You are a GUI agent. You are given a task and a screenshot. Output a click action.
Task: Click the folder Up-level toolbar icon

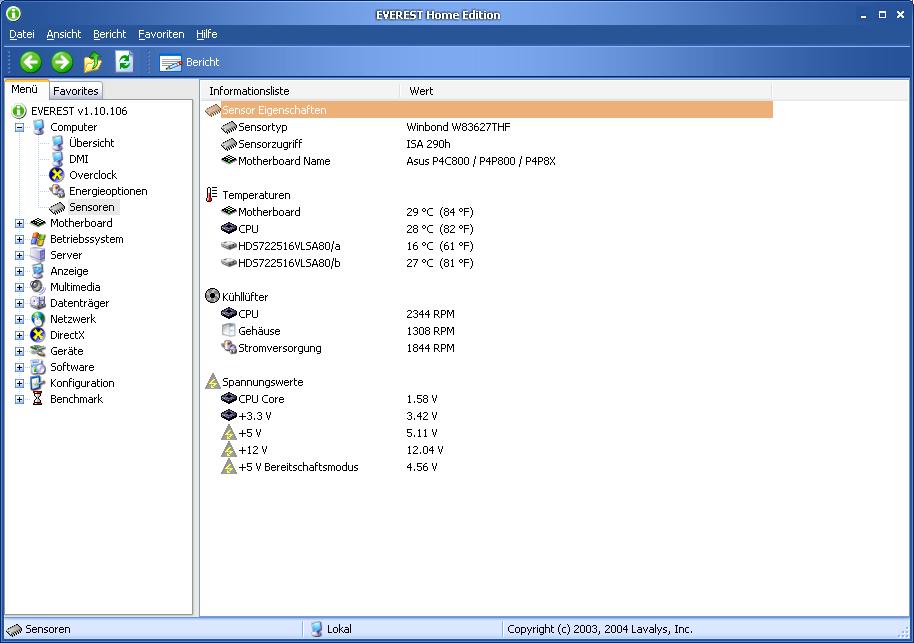[93, 62]
